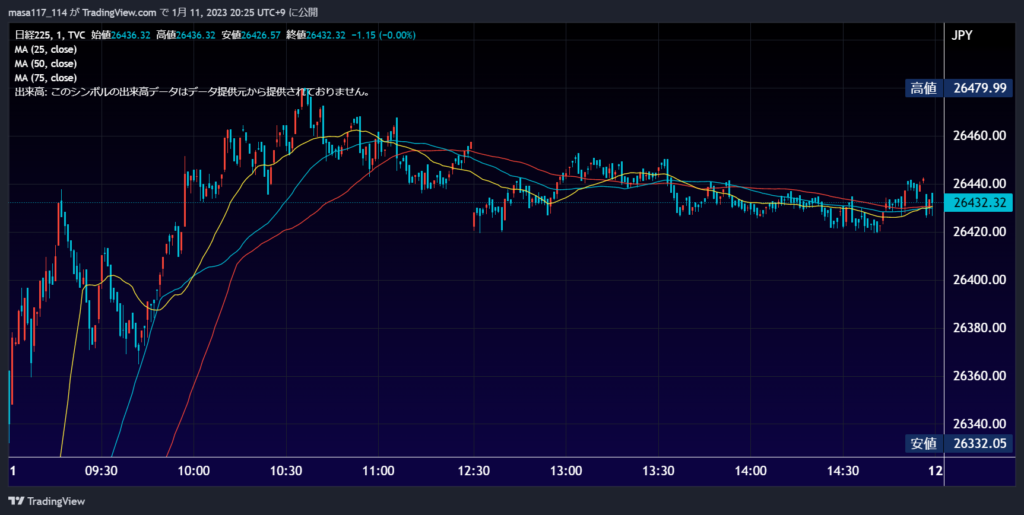Click the 始値 26436.32 open value

pos(121,35)
